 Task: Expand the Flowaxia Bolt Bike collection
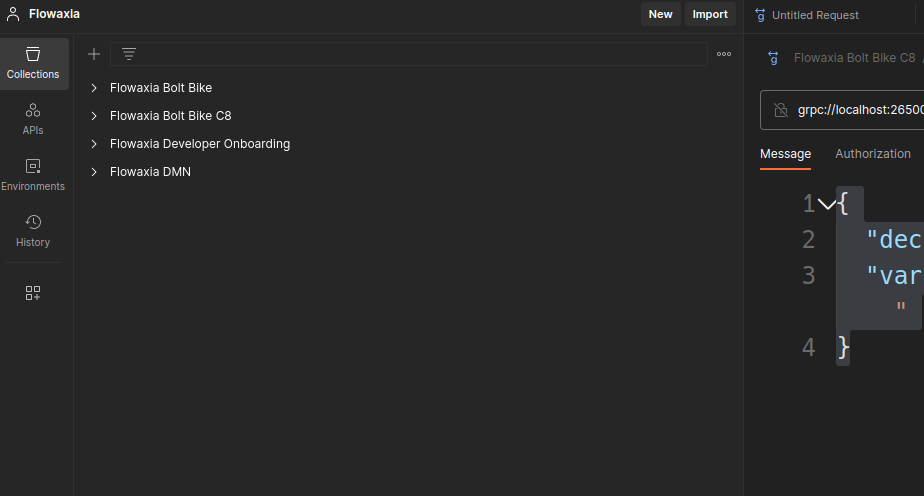(x=94, y=88)
